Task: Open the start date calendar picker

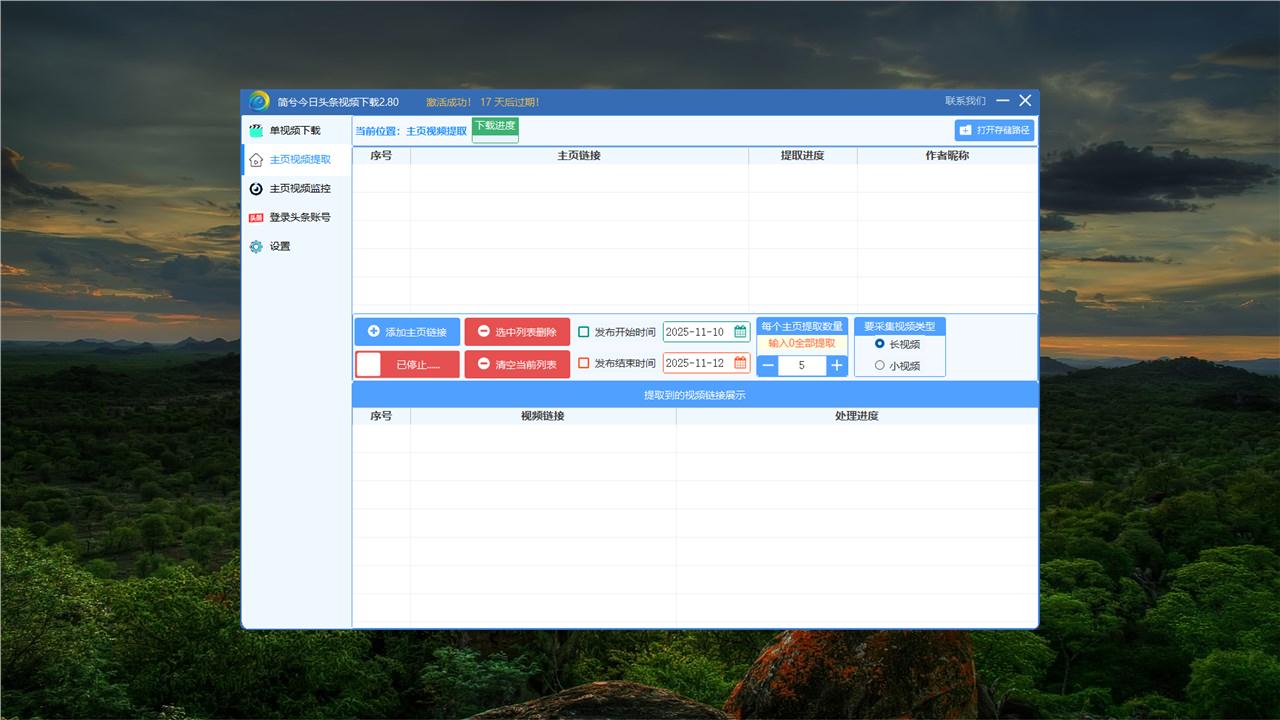Action: pyautogui.click(x=740, y=332)
